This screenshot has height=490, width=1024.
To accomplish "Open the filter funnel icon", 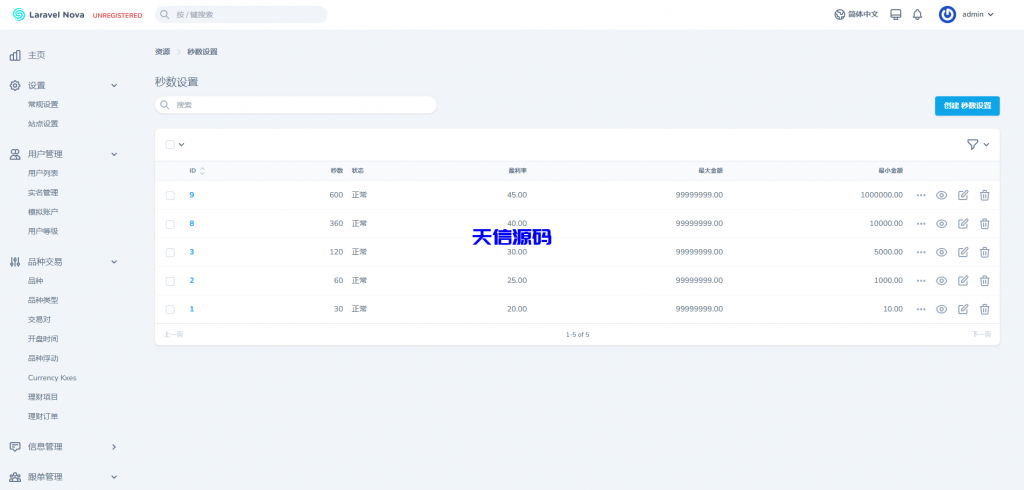I will click(x=972, y=144).
